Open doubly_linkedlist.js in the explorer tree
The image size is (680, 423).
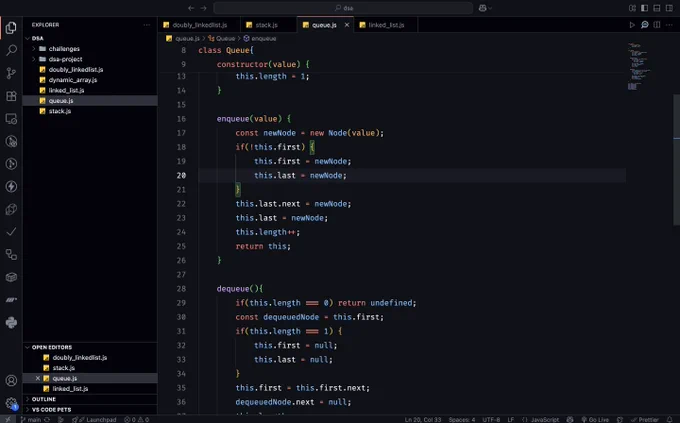(76, 69)
